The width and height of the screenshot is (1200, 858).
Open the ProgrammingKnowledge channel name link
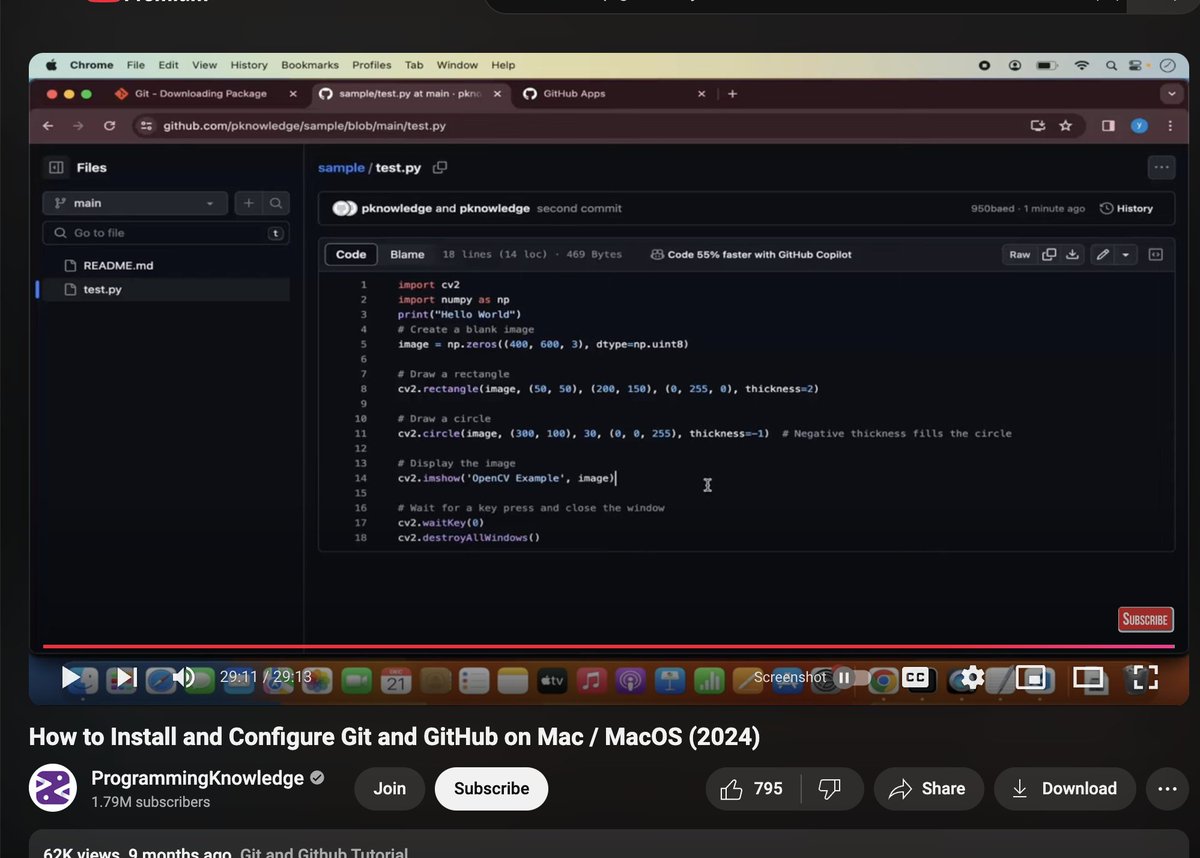tap(198, 778)
